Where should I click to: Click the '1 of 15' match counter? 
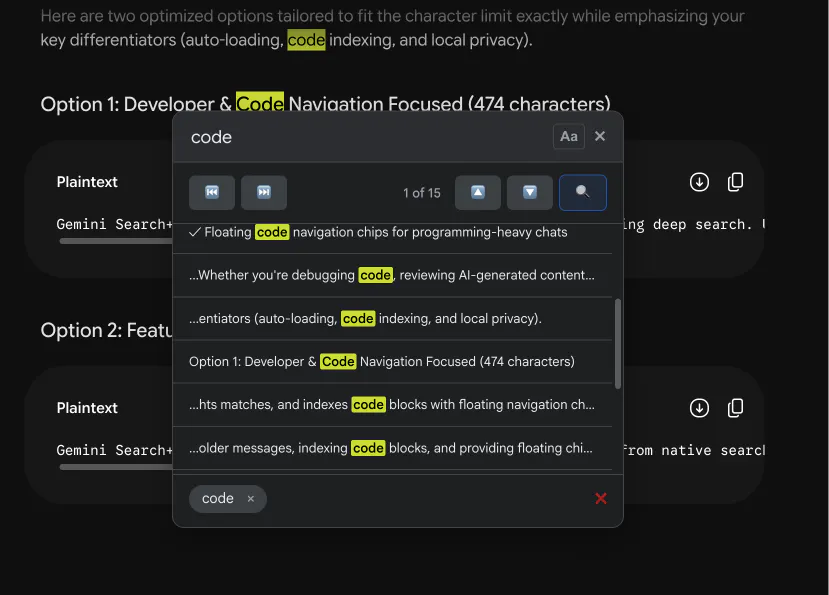point(421,193)
